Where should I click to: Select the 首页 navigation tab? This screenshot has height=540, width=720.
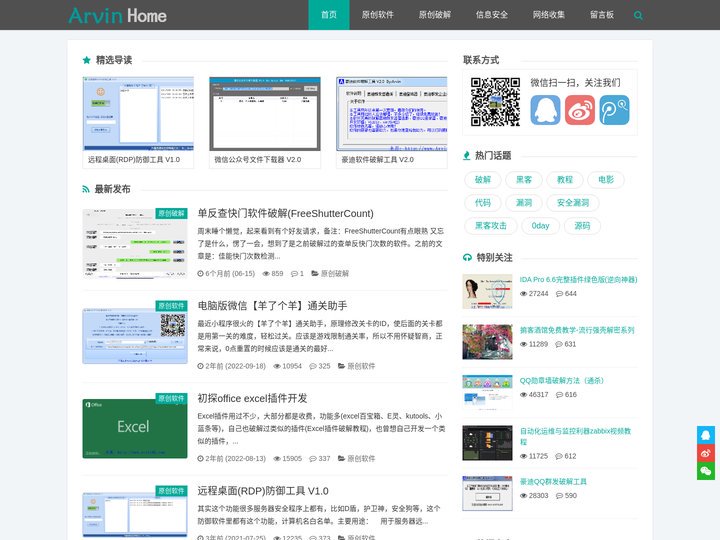pos(329,15)
